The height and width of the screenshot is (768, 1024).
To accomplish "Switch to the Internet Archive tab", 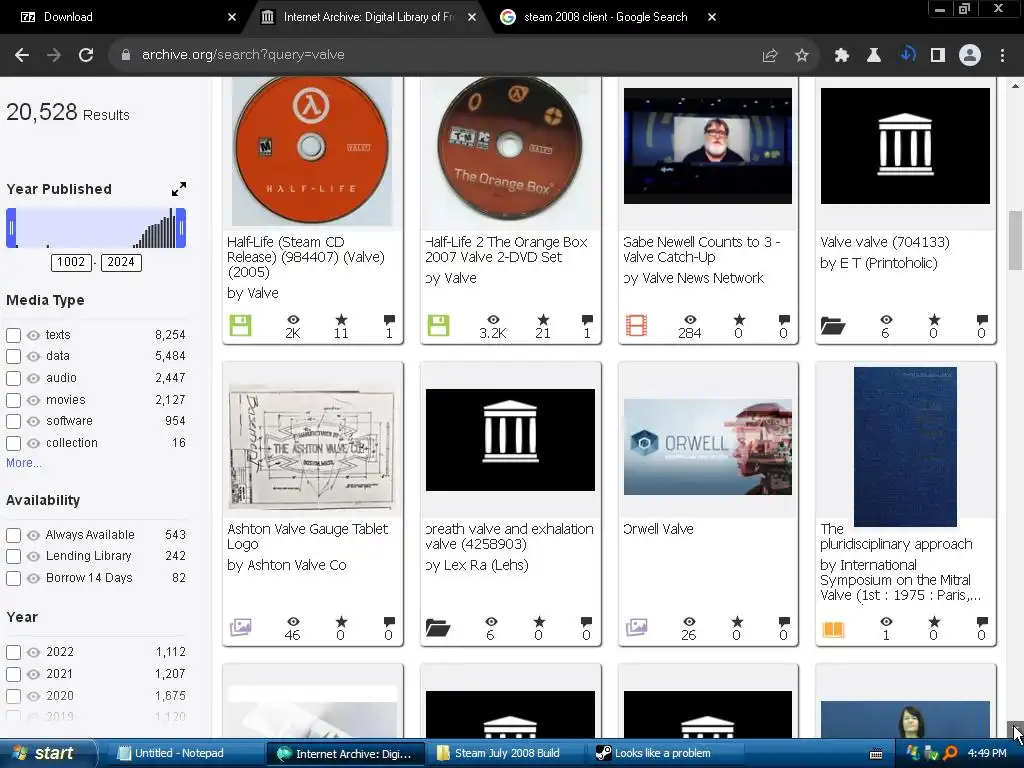I will pos(369,17).
